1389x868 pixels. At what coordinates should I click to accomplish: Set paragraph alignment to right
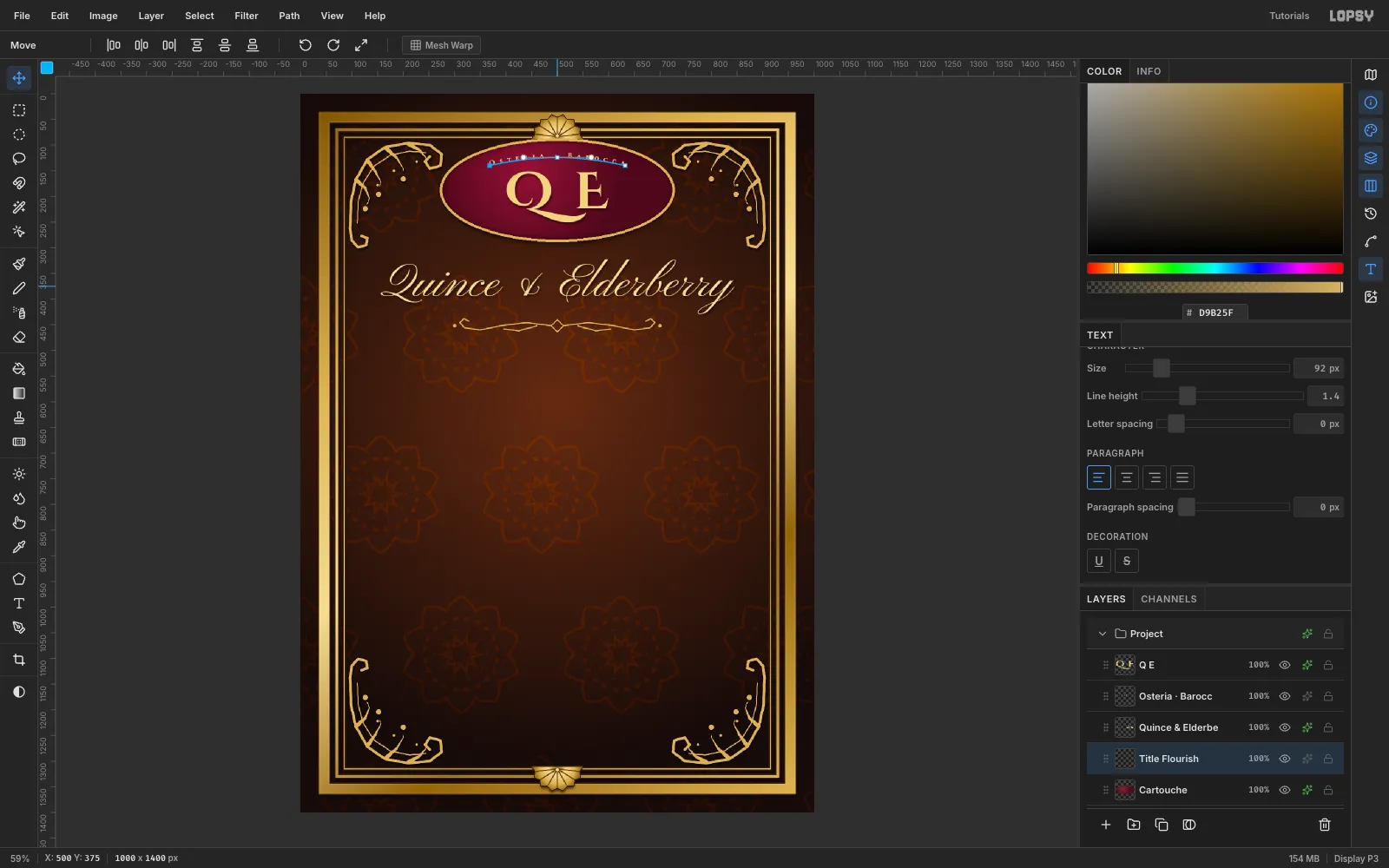click(1155, 477)
